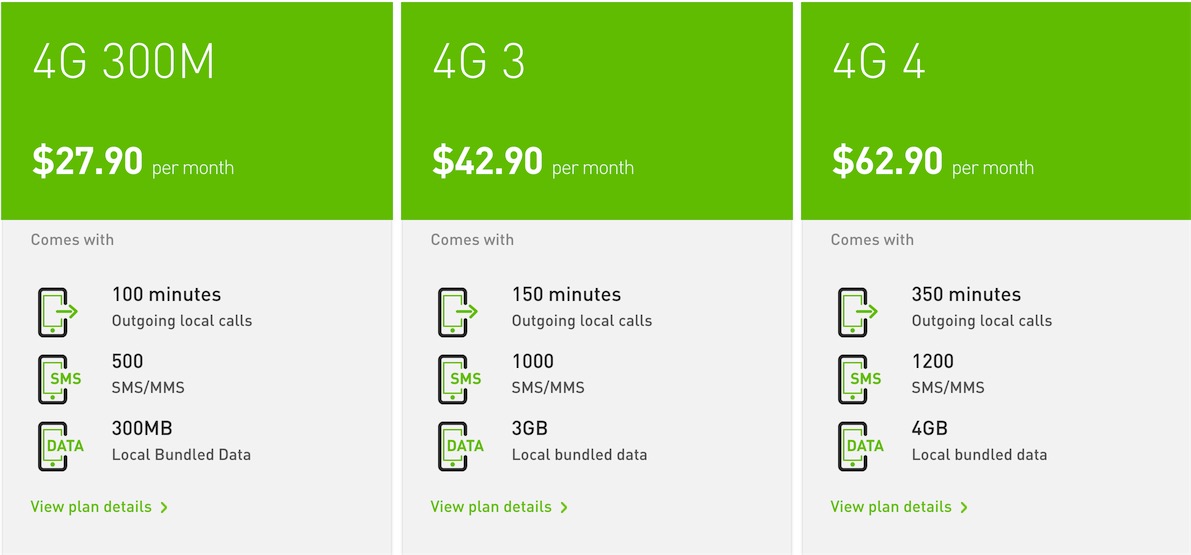Click the $27.90 per month price
Viewport: 1191px width, 555px height.
[132, 162]
